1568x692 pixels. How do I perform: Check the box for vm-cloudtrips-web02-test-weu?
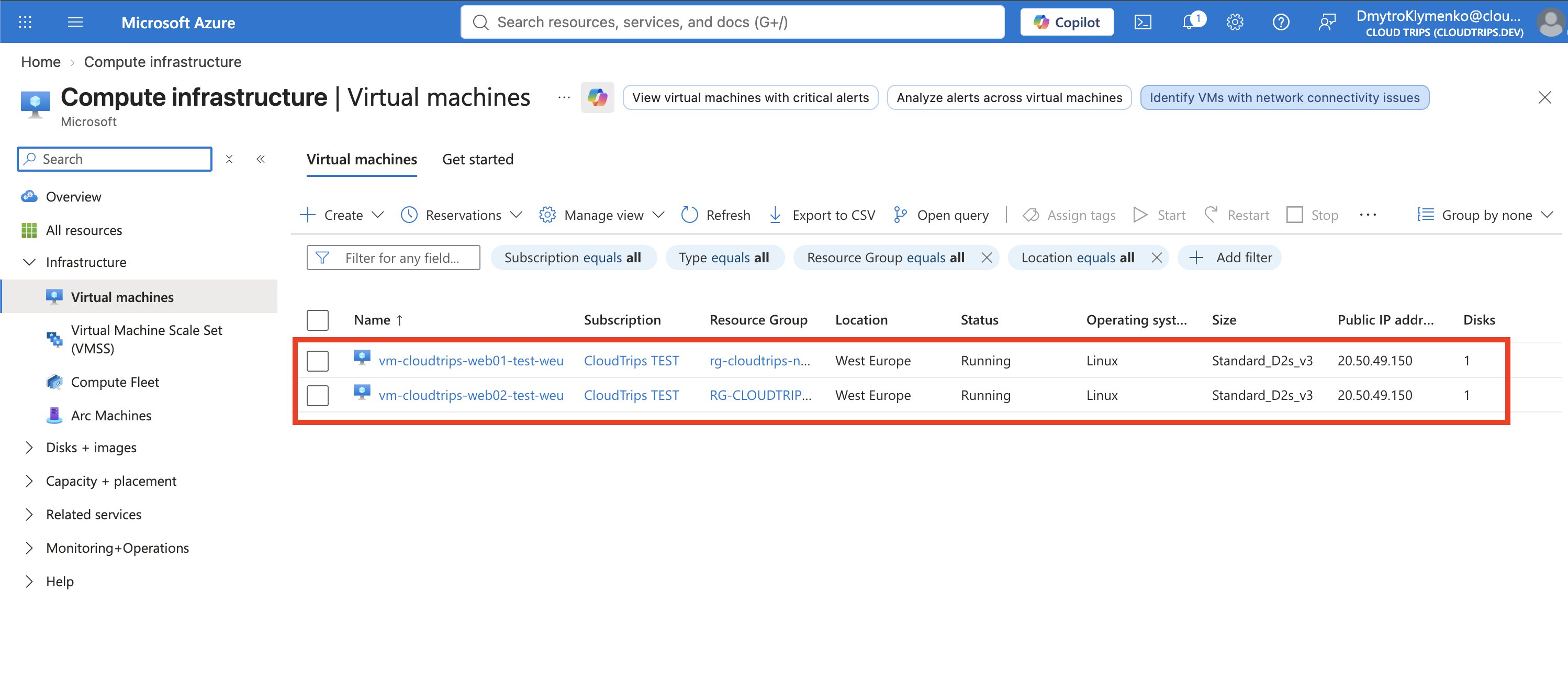click(x=317, y=395)
